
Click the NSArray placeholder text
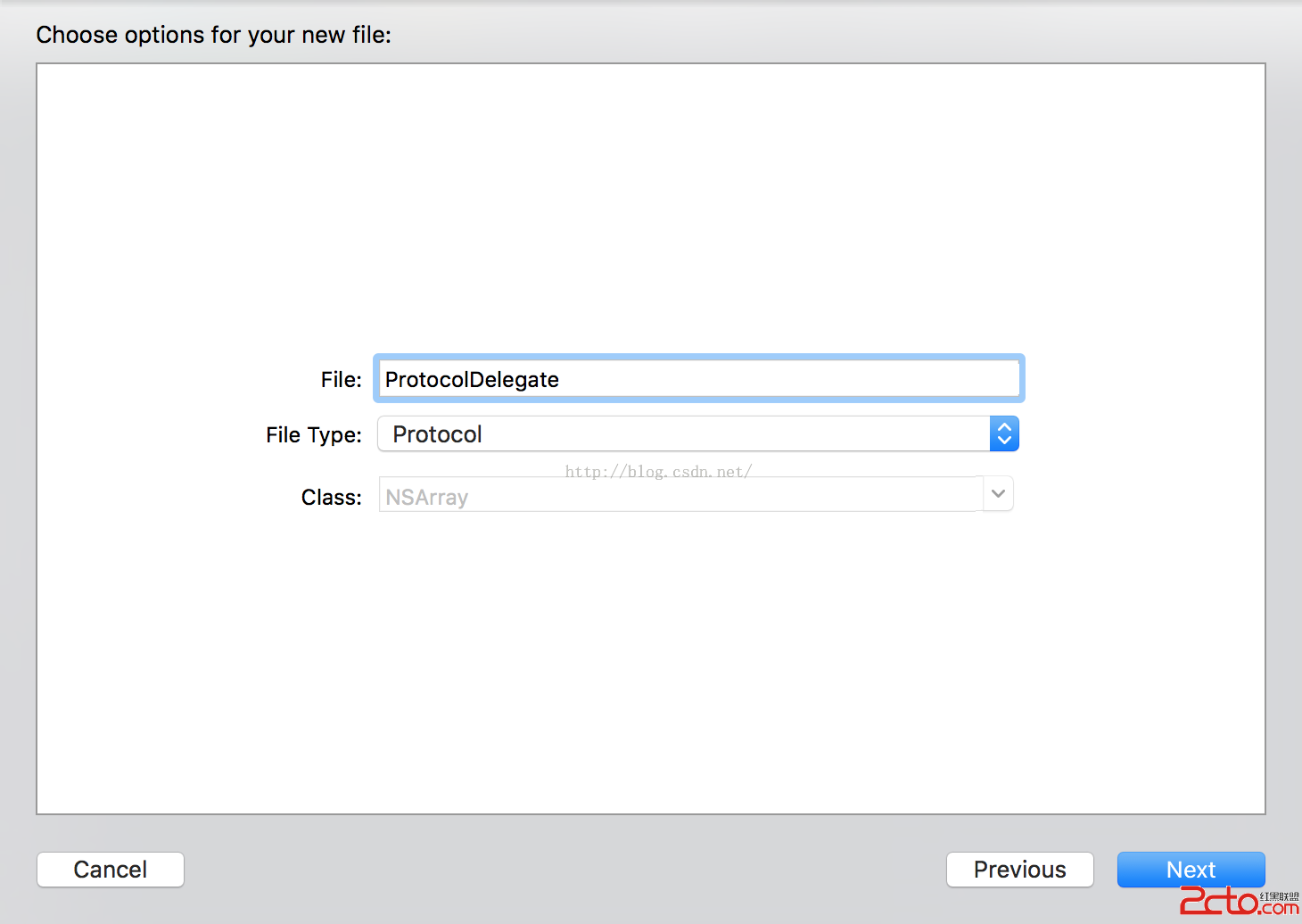point(426,498)
